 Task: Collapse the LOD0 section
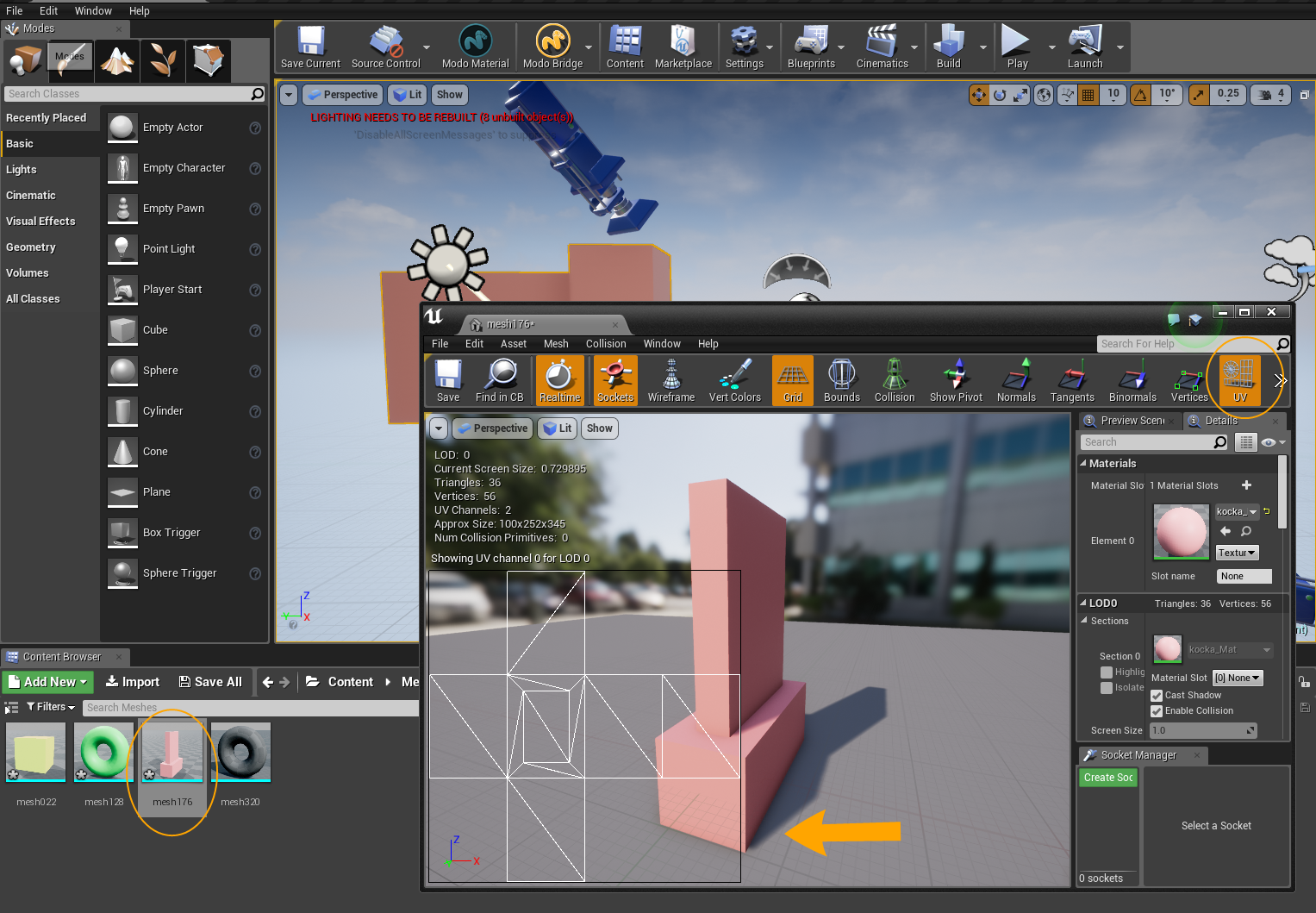coord(1084,603)
